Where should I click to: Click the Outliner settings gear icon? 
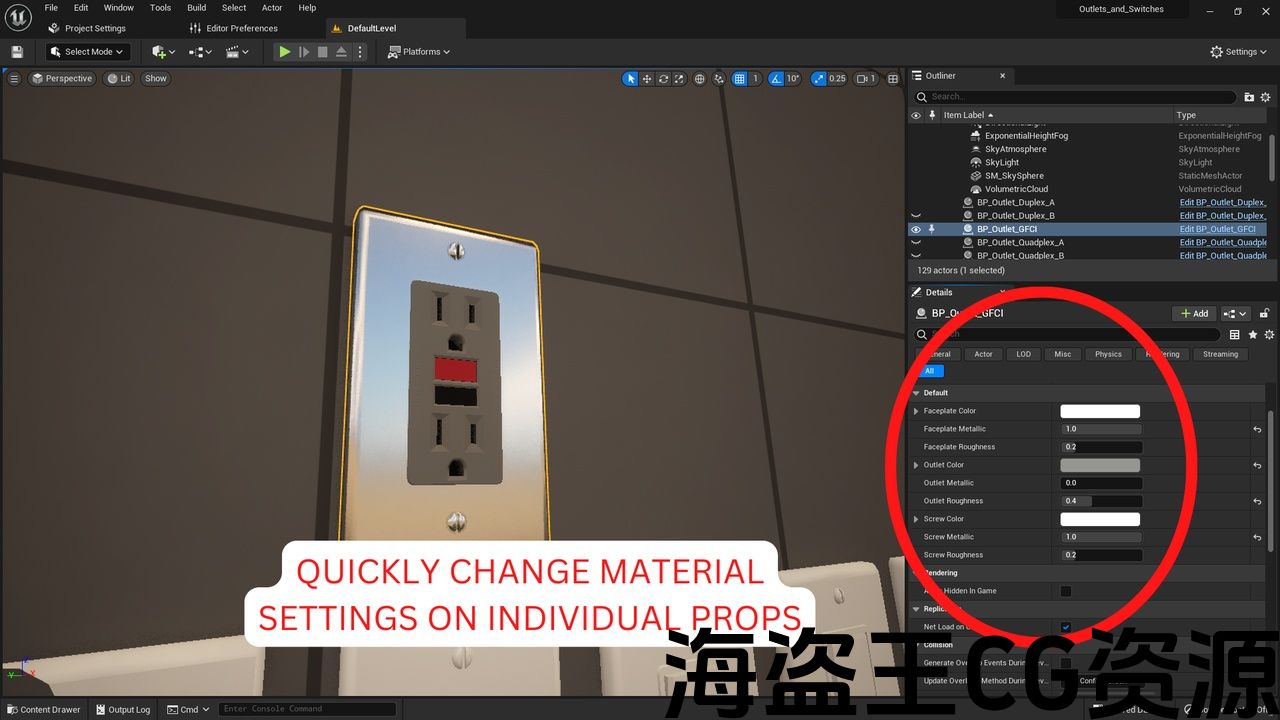1266,97
